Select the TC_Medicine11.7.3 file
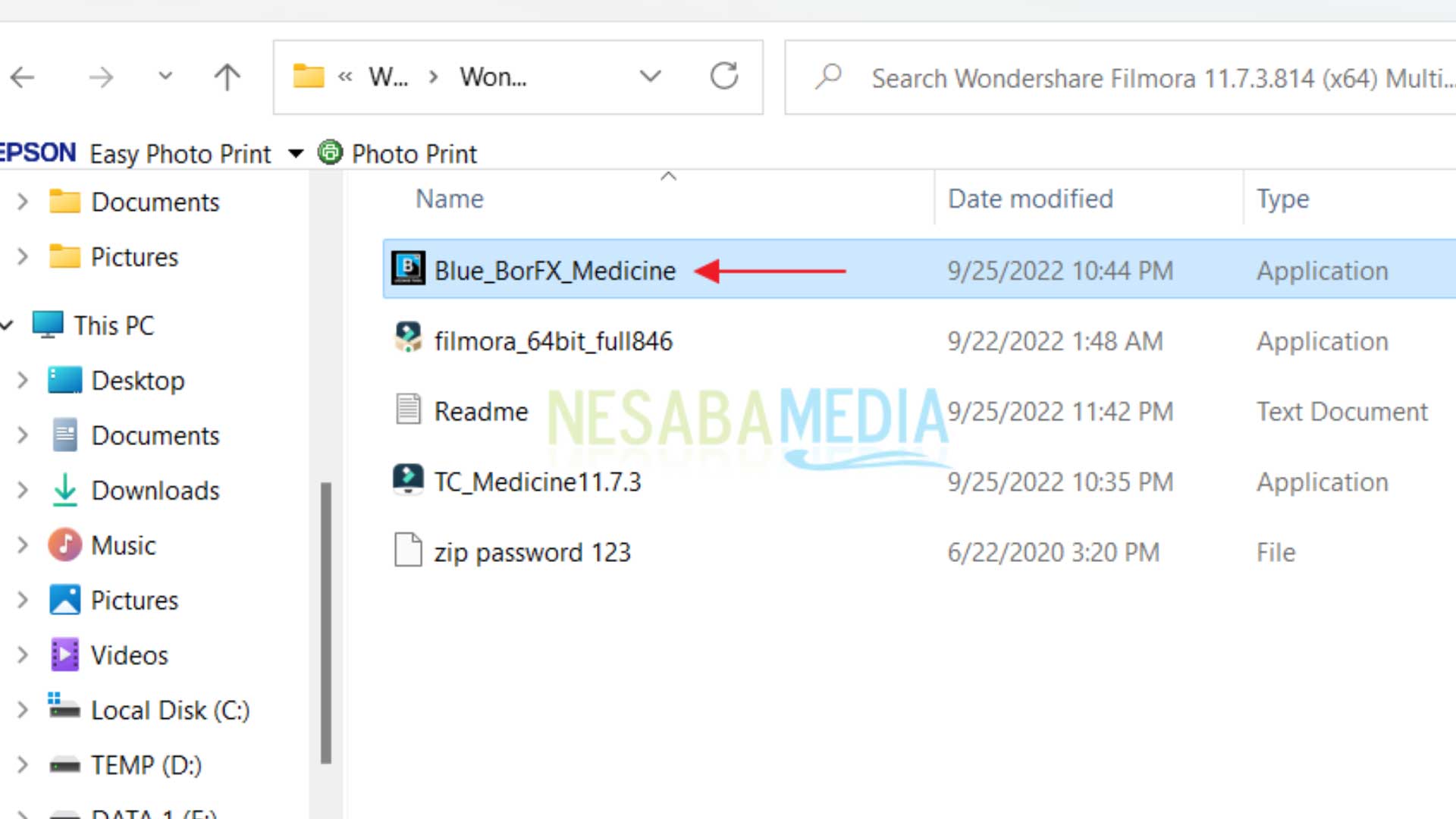Viewport: 1456px width, 819px height. 537,482
